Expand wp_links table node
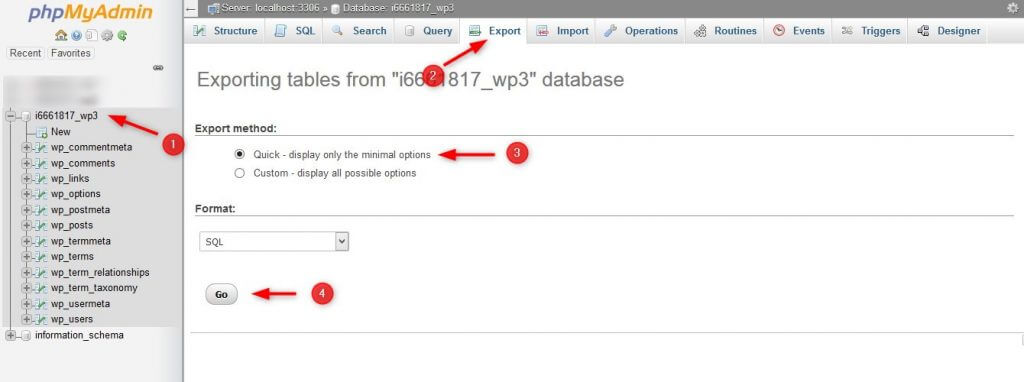The width and height of the screenshot is (1024, 382). click(27, 179)
